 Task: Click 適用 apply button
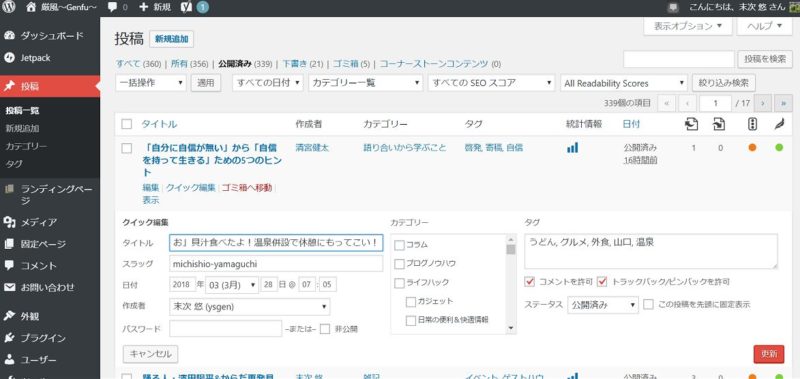point(206,83)
